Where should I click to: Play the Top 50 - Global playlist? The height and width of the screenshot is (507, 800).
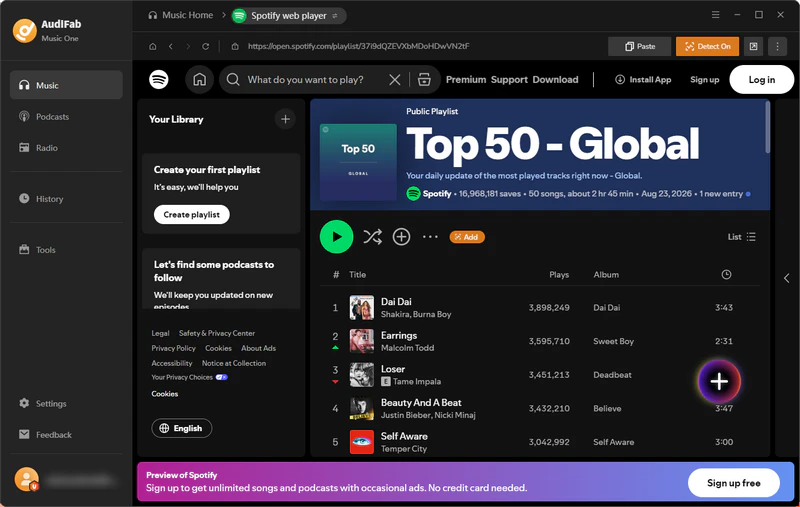pyautogui.click(x=336, y=237)
